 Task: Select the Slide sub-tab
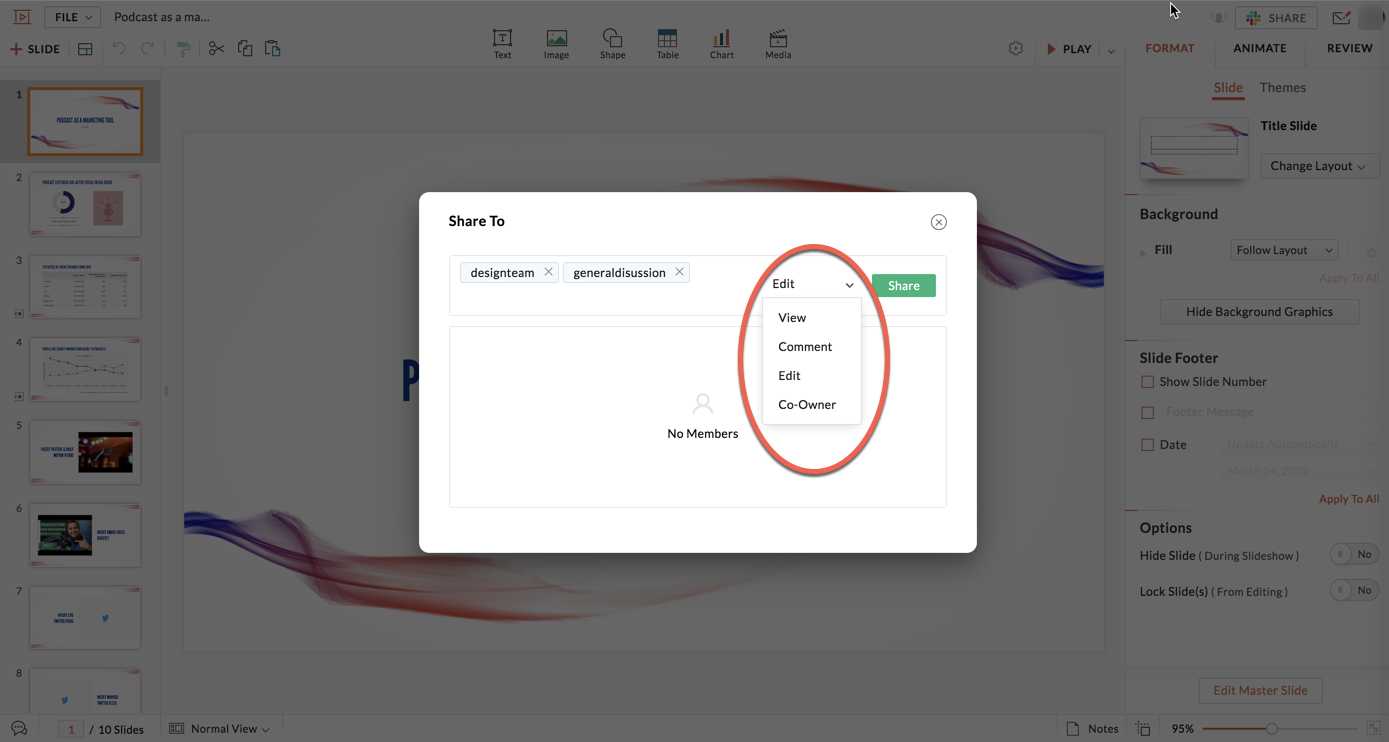pos(1228,88)
